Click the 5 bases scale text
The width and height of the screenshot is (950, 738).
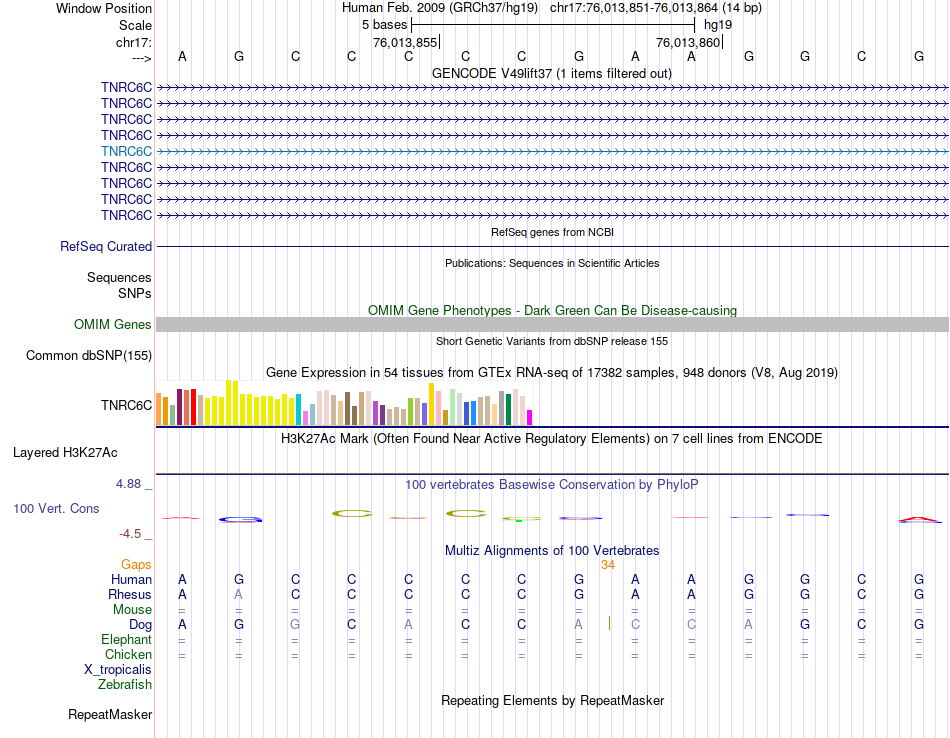click(x=385, y=25)
